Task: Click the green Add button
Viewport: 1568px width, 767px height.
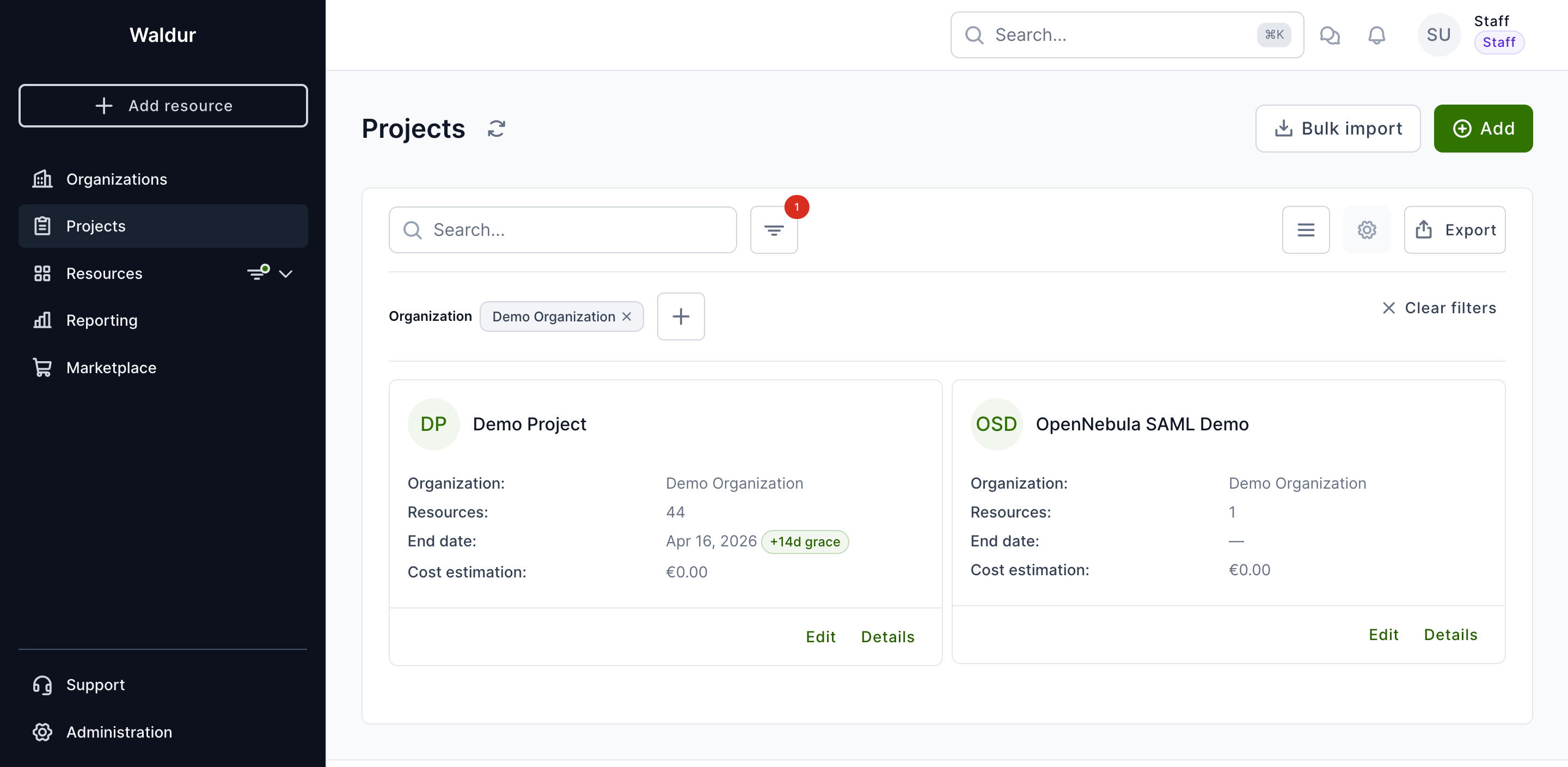Action: click(x=1483, y=129)
